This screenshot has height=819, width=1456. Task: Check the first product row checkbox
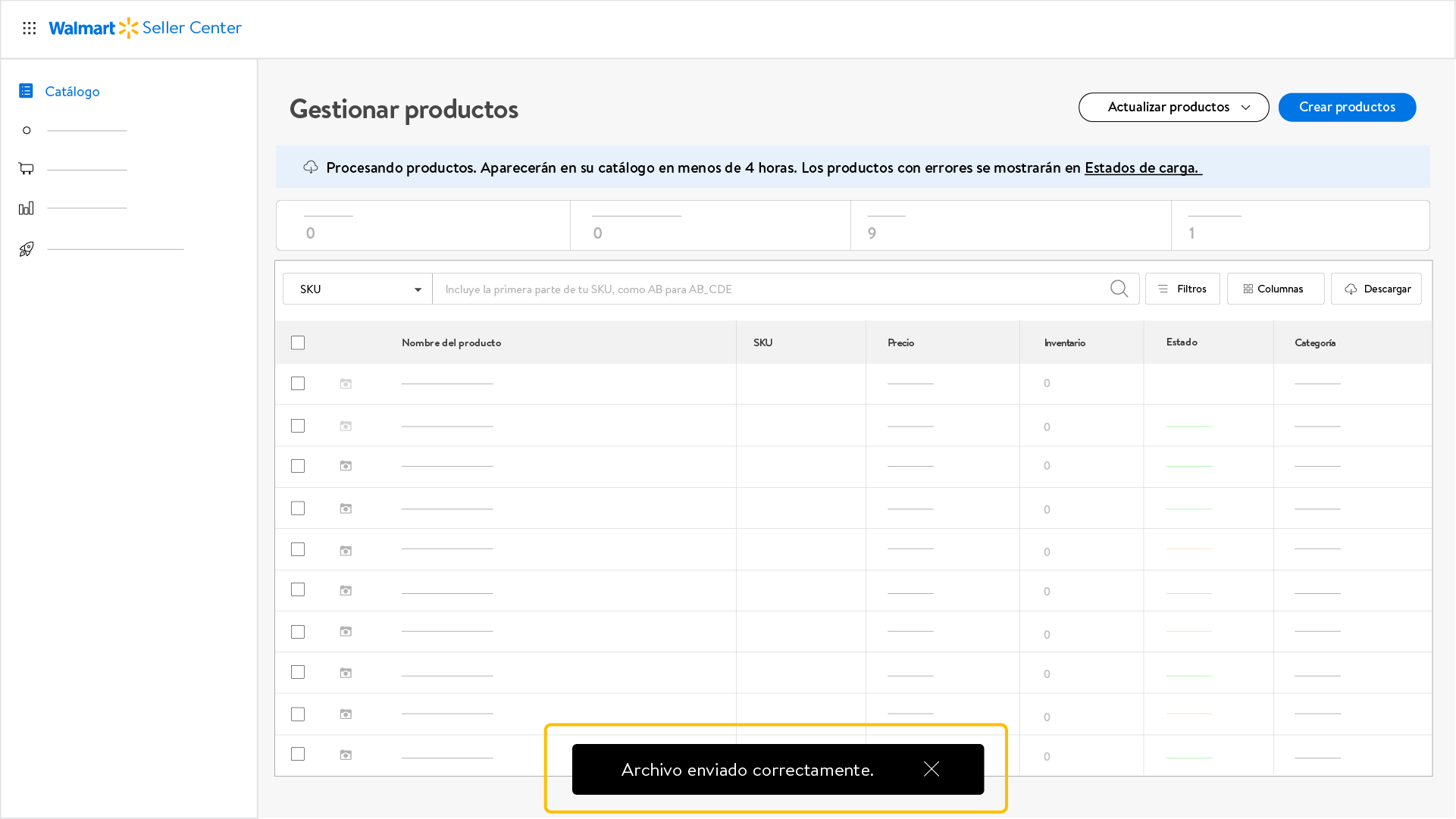(298, 384)
